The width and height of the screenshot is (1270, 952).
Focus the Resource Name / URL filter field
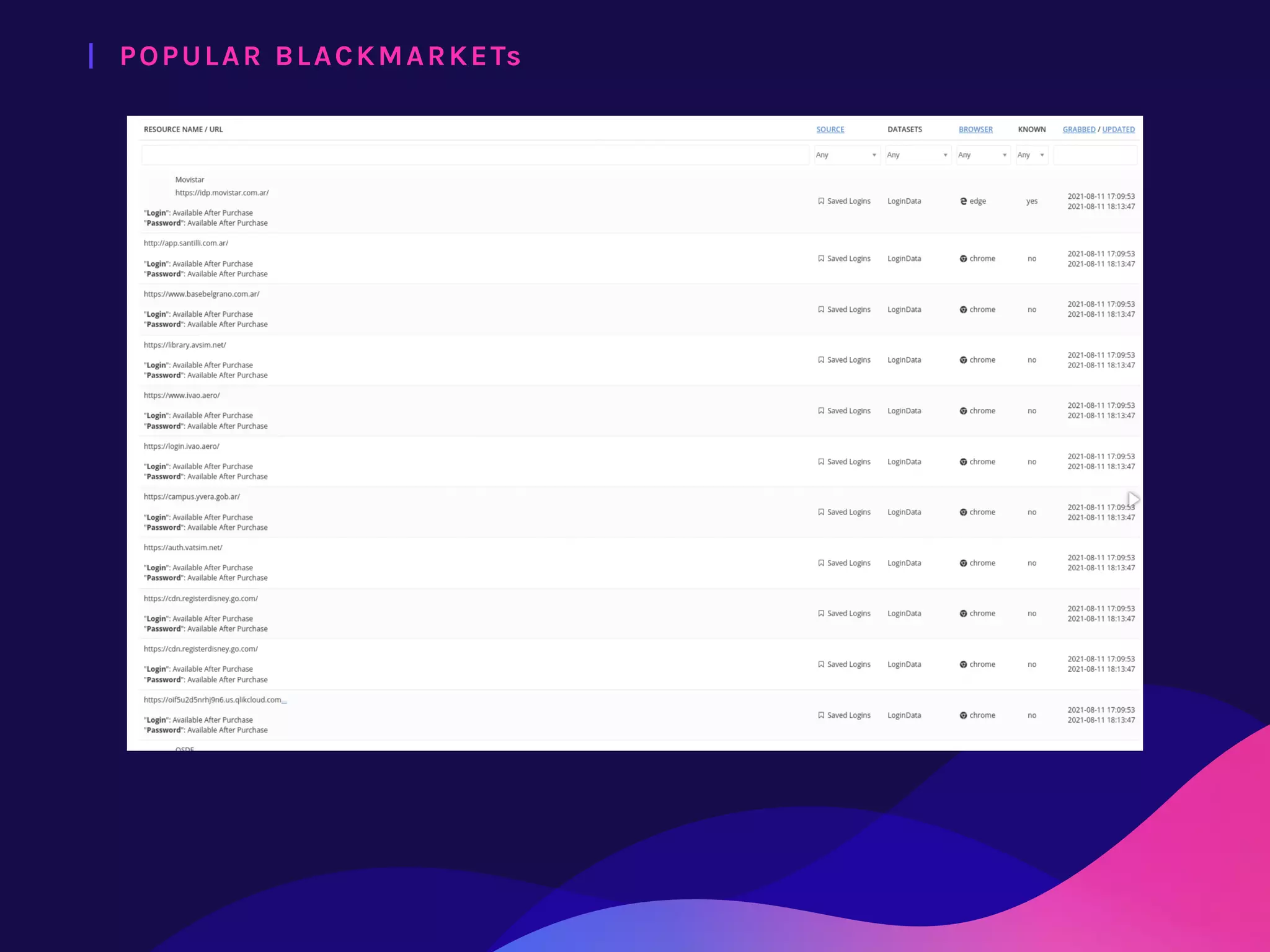[475, 155]
